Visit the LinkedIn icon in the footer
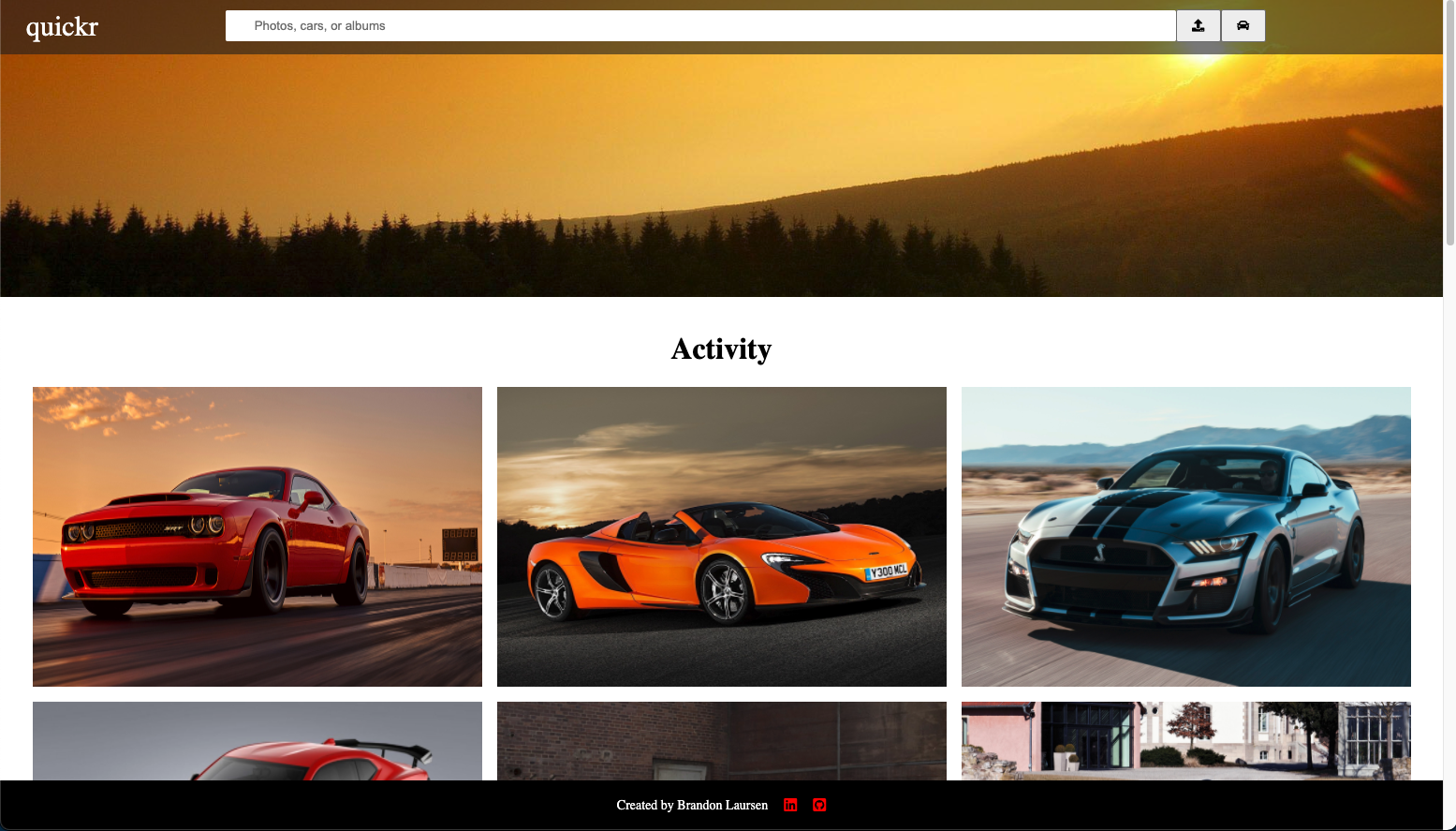 [x=790, y=805]
